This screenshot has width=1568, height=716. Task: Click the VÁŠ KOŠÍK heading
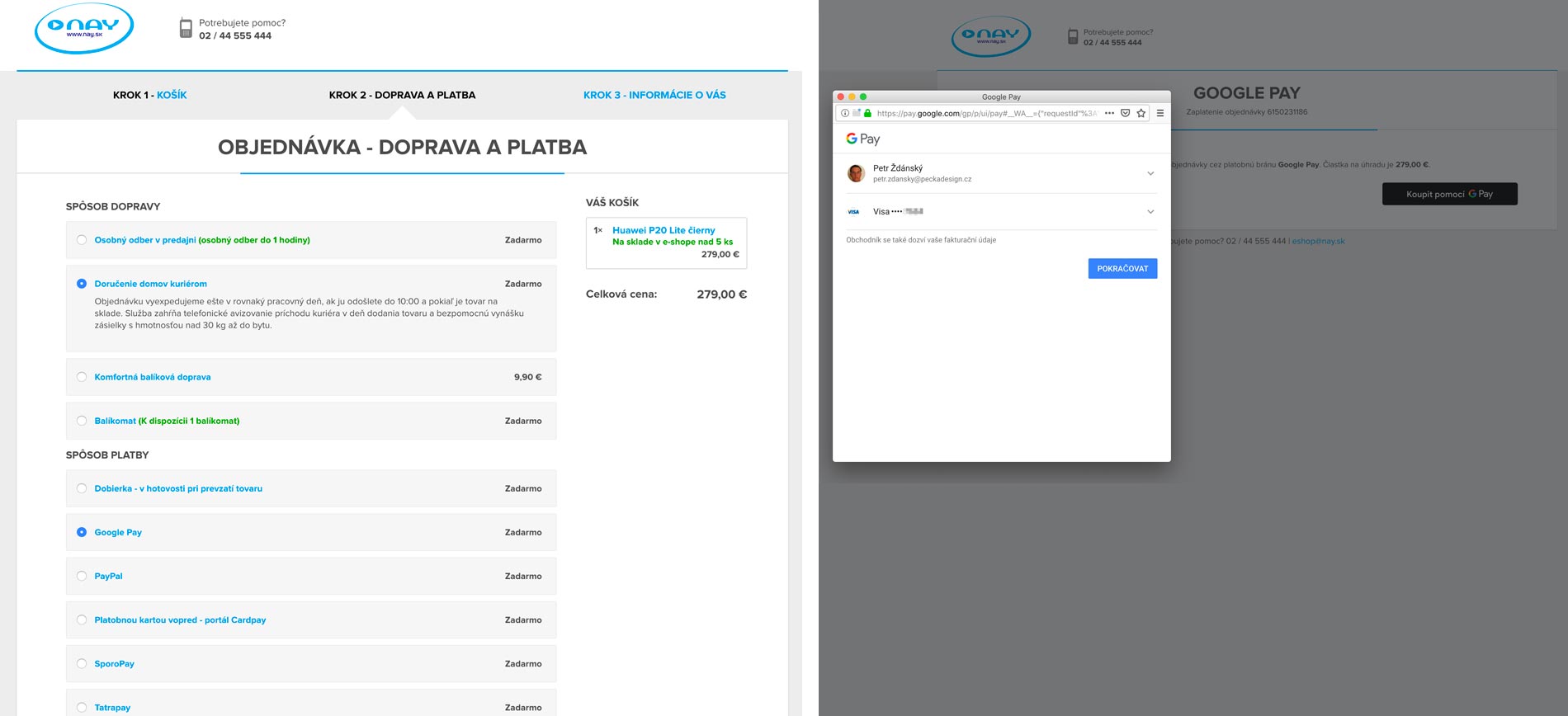coord(612,202)
